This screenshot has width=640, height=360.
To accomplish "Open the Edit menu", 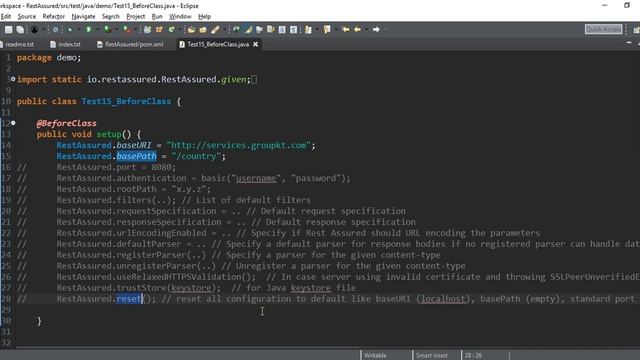I will (x=6, y=16).
